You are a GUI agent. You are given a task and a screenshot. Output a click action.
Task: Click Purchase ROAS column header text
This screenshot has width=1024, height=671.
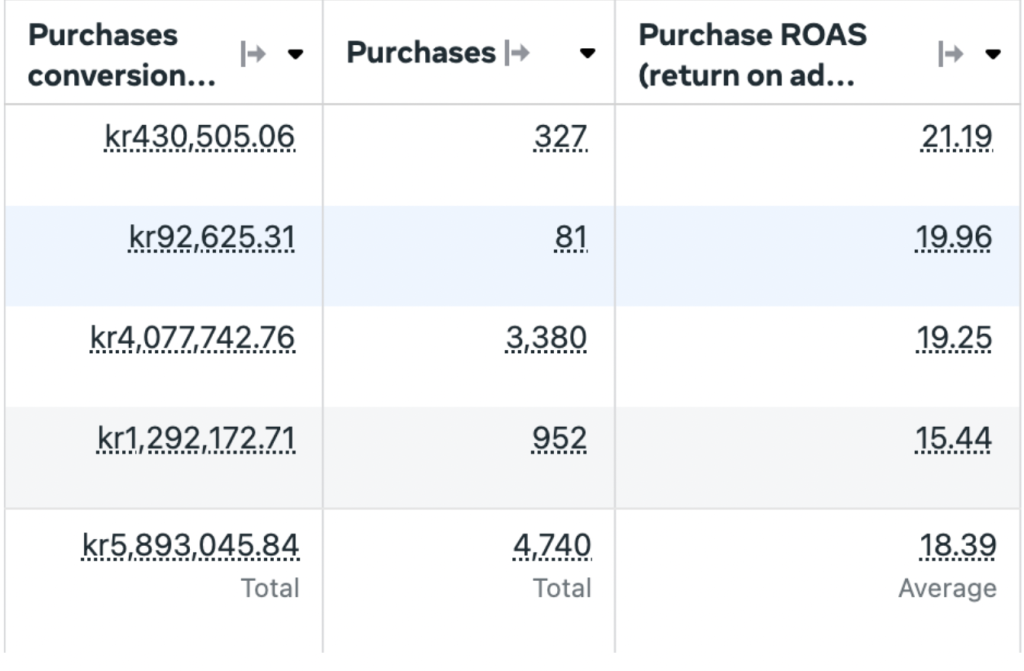752,55
